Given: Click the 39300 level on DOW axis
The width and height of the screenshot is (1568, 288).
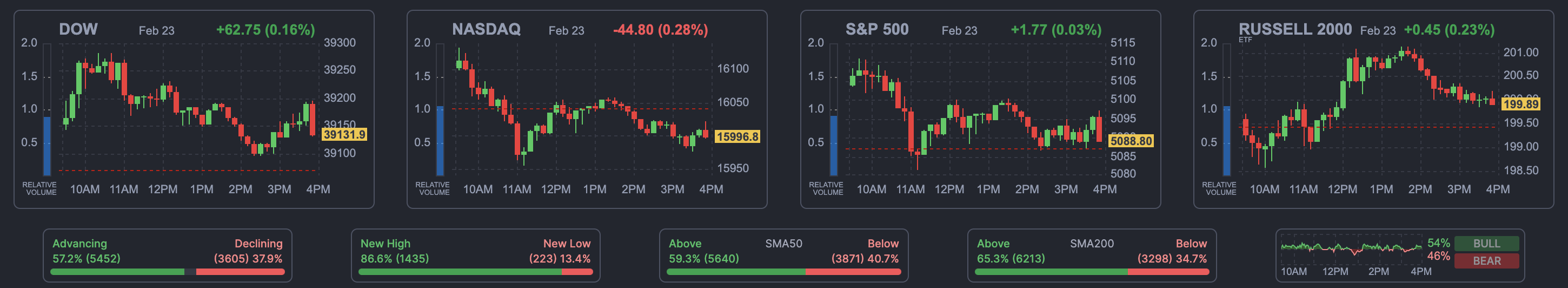Looking at the screenshot, I should 340,43.
